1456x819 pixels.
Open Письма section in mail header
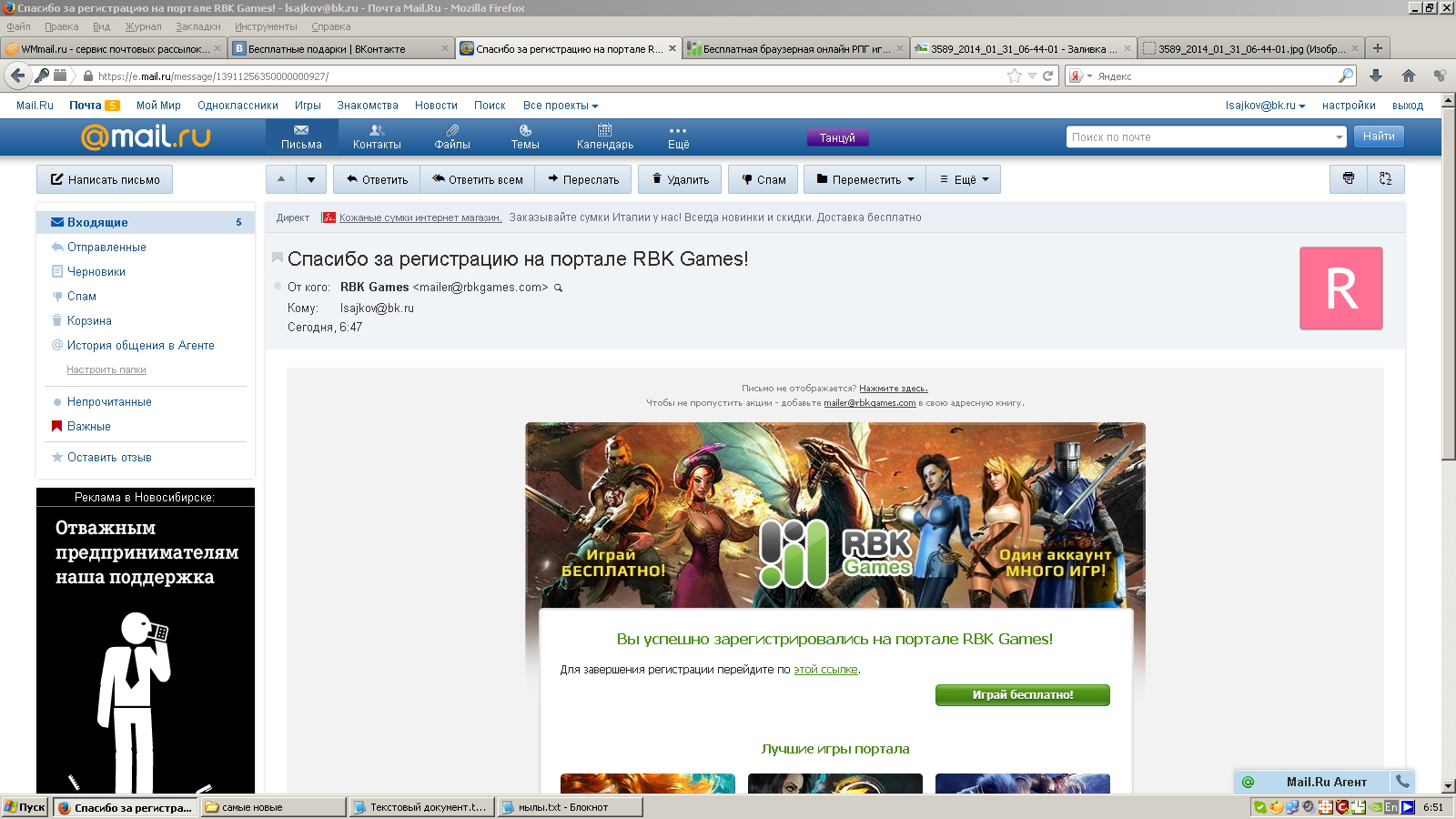click(301, 137)
